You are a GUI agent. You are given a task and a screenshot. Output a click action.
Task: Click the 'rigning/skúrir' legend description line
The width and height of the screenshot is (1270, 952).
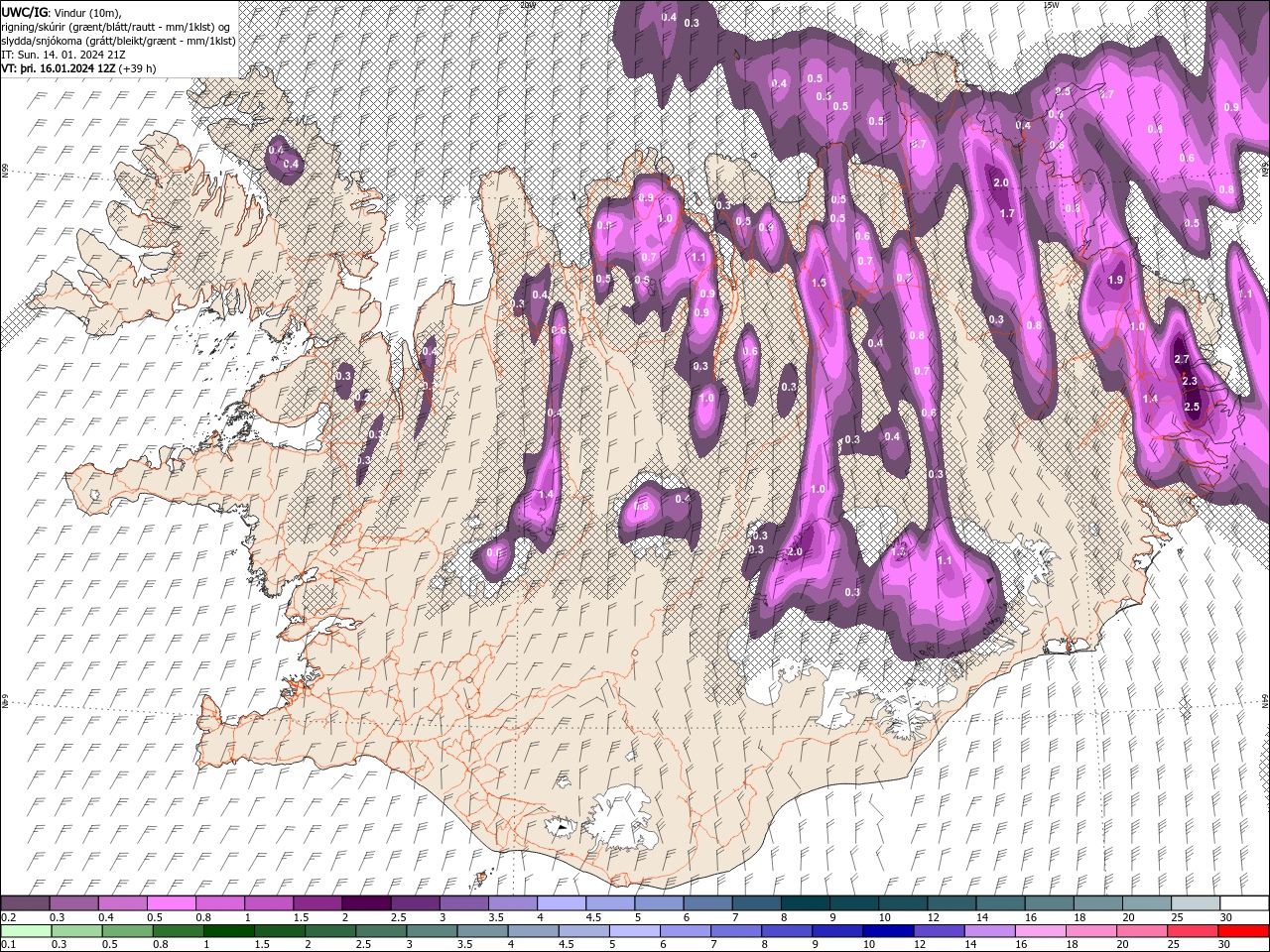pos(116,27)
